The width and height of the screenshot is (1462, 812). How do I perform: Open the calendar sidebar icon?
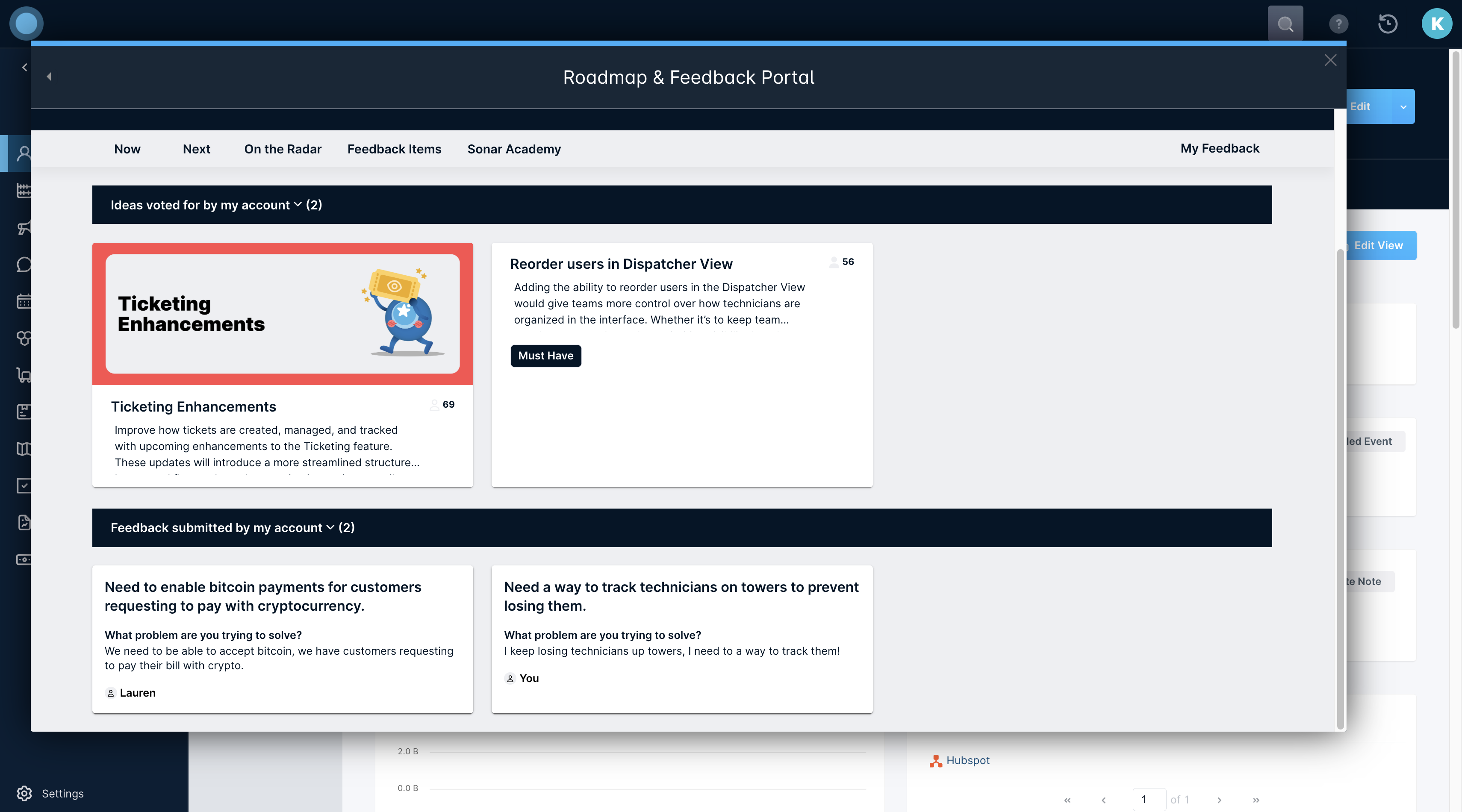[24, 301]
